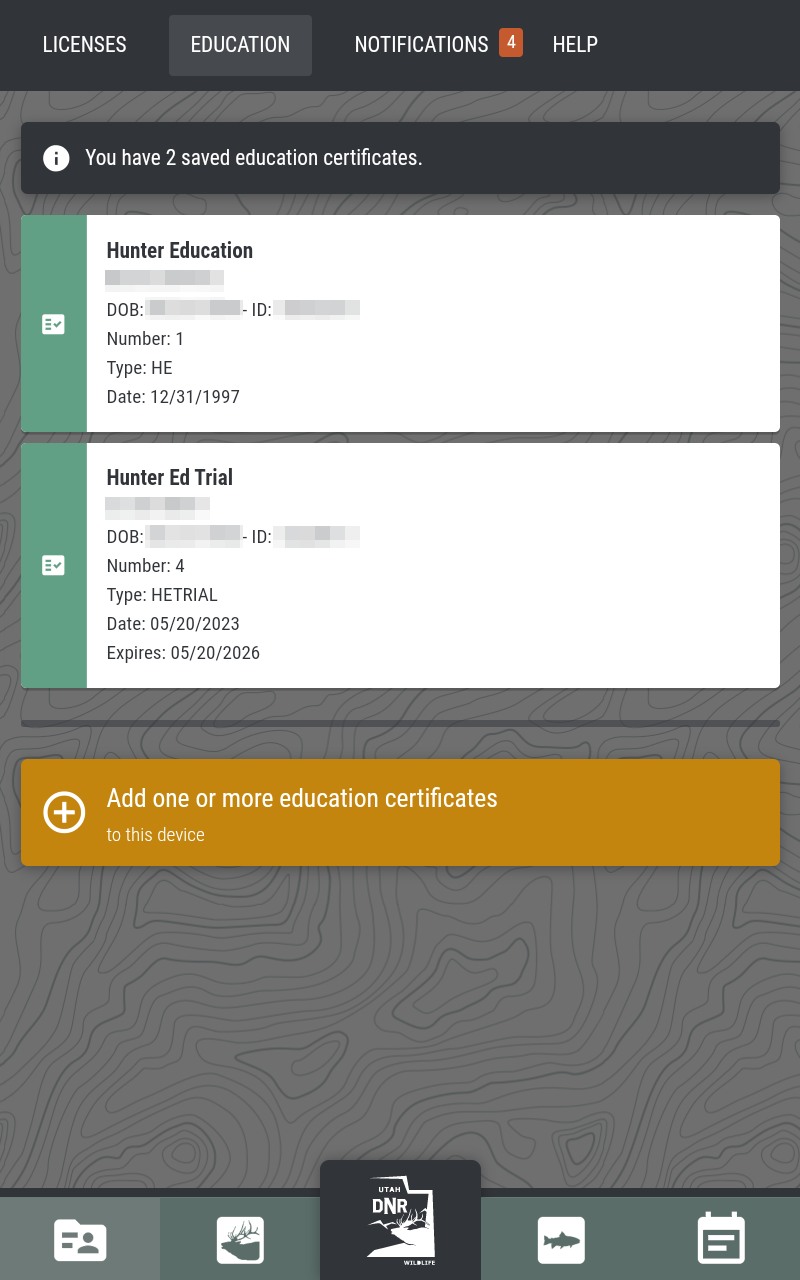Viewport: 800px width, 1280px height.
Task: Click the '2 saved education certificates' message
Action: 254,158
